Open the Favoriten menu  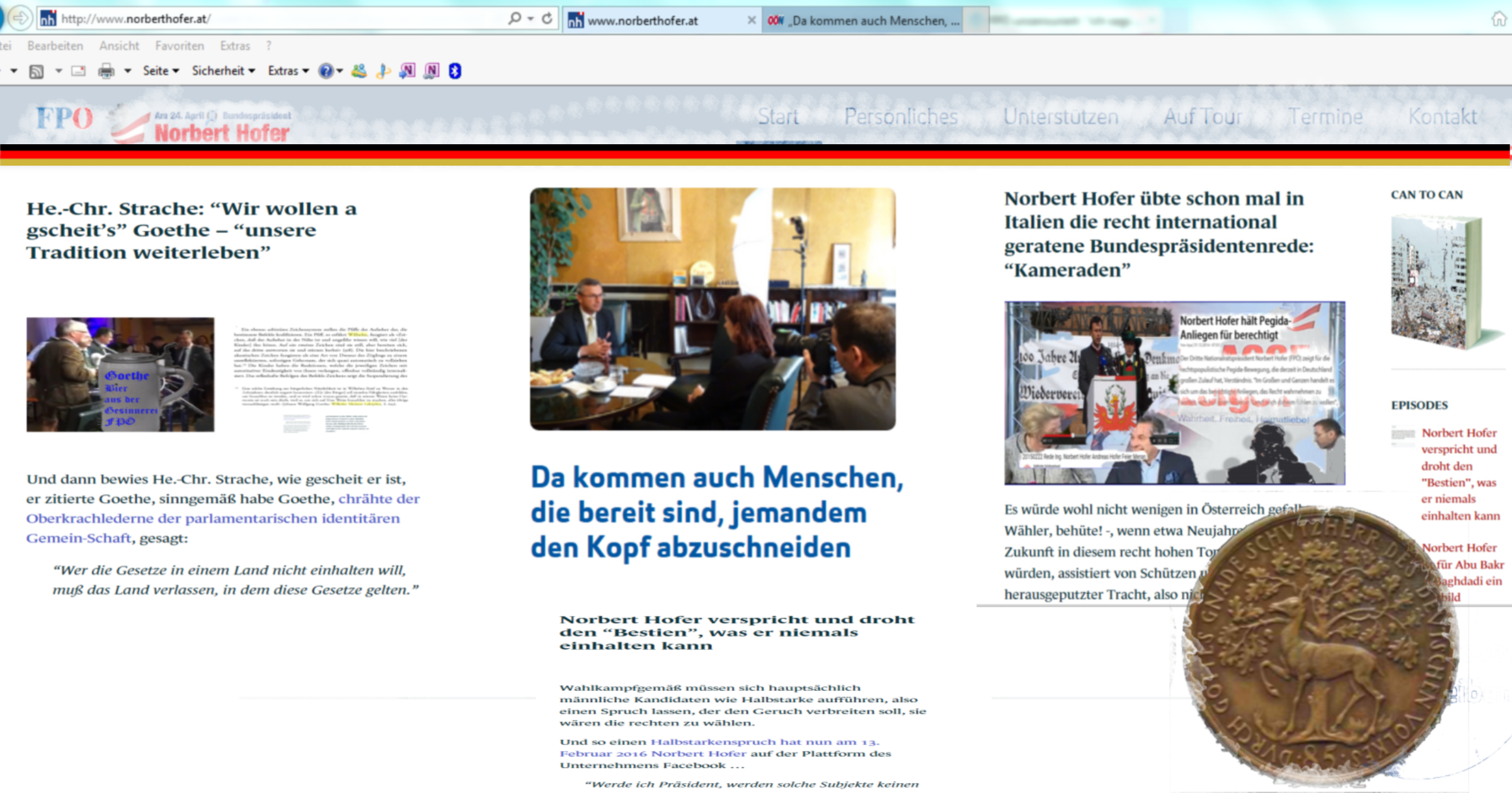point(180,46)
